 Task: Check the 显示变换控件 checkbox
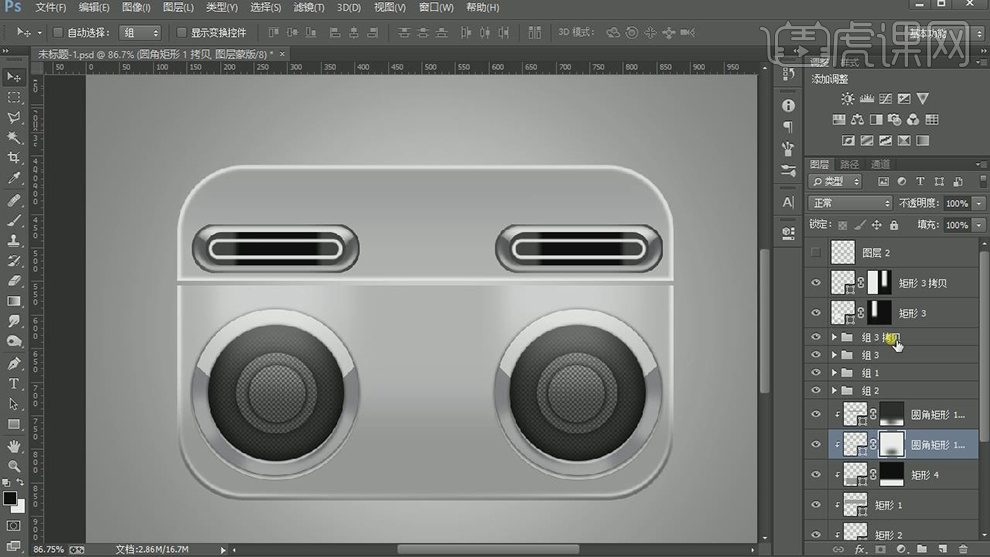click(181, 33)
